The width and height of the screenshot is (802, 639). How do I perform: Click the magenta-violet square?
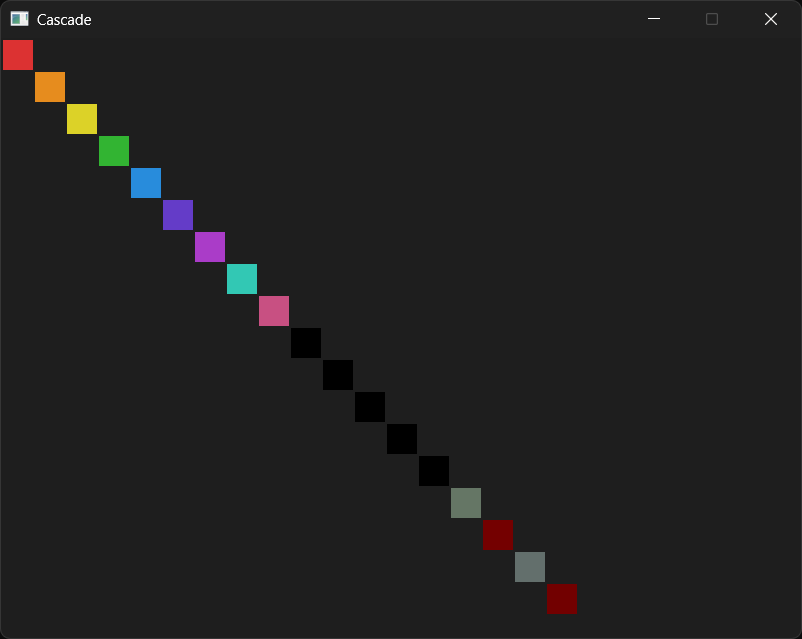click(210, 247)
